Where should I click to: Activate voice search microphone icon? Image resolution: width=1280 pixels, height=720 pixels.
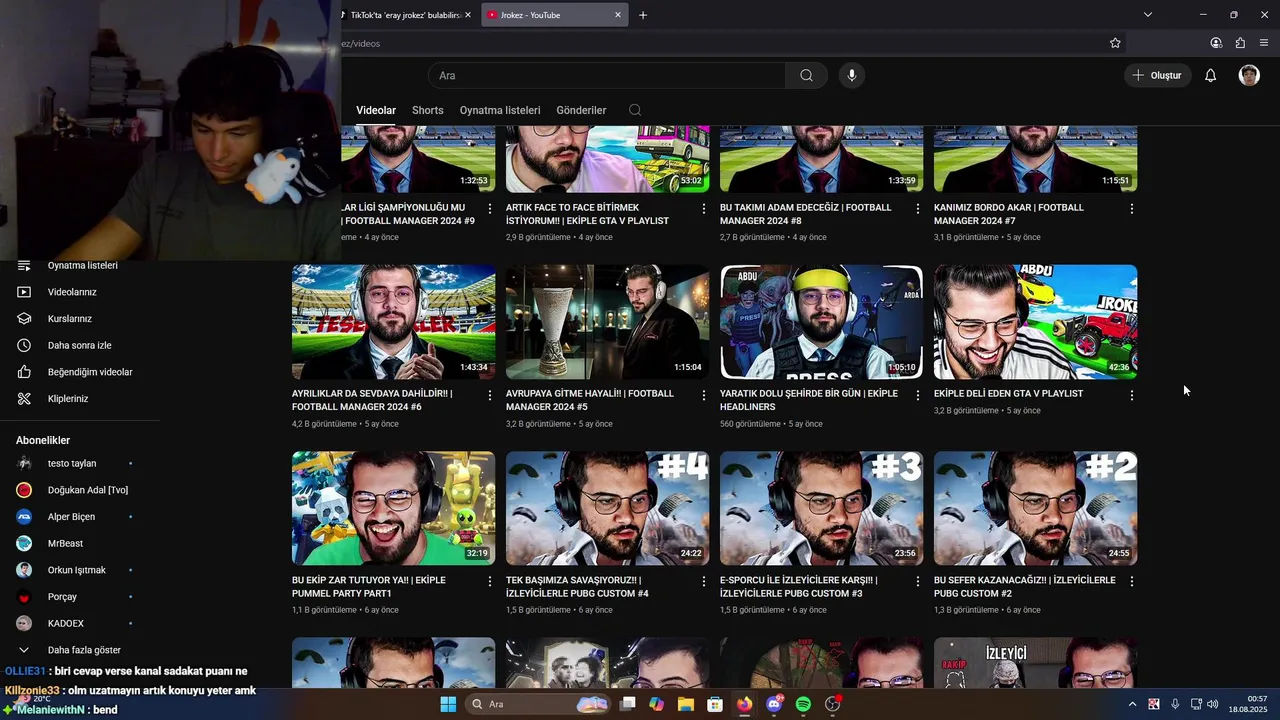[x=851, y=75]
